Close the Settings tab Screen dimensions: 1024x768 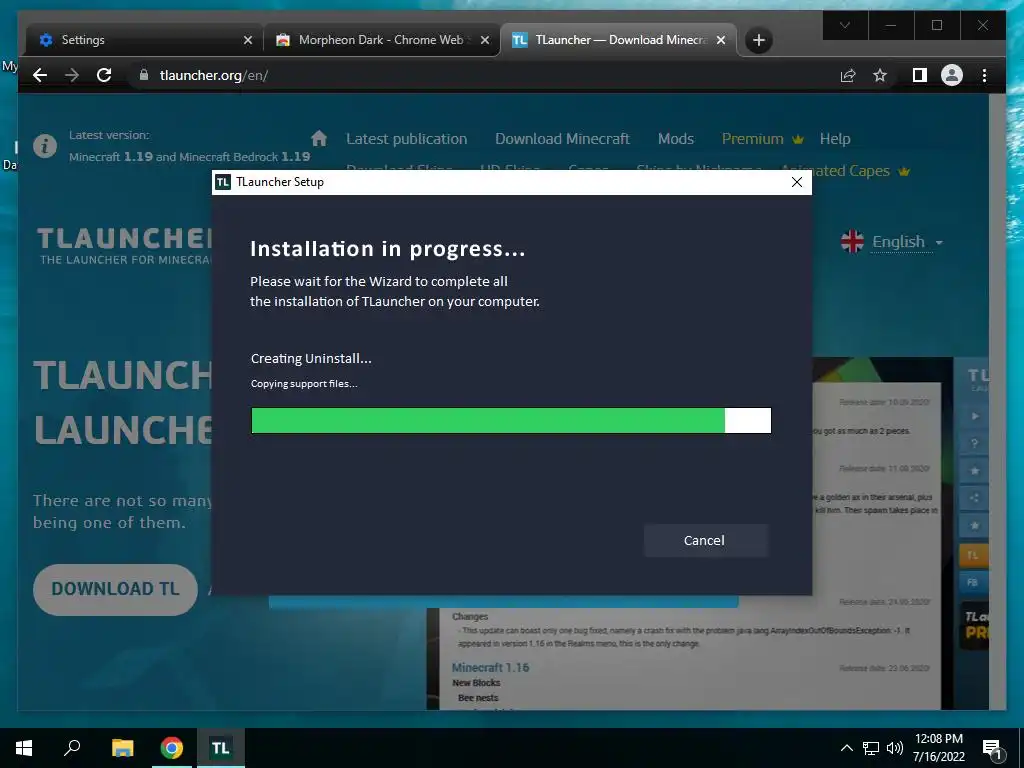pyautogui.click(x=248, y=40)
